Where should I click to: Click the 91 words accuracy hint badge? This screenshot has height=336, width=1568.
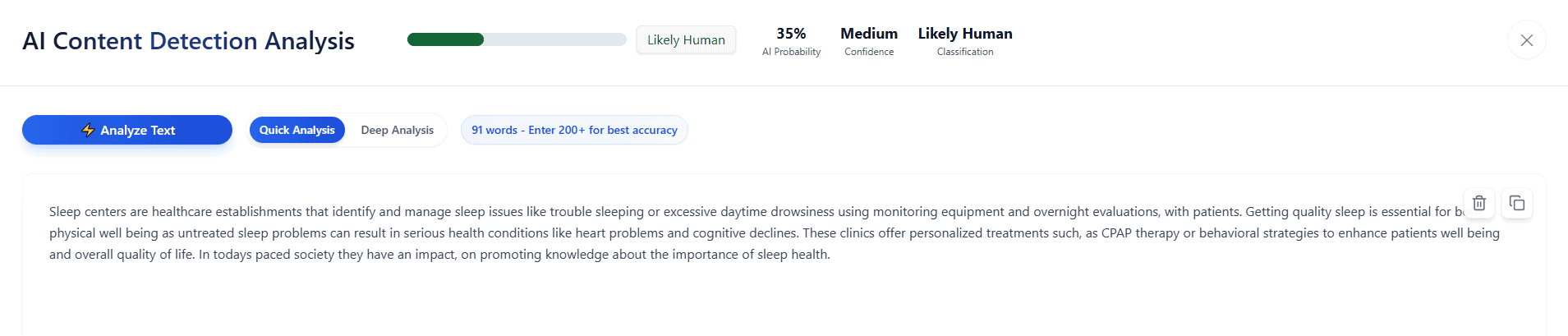click(574, 130)
